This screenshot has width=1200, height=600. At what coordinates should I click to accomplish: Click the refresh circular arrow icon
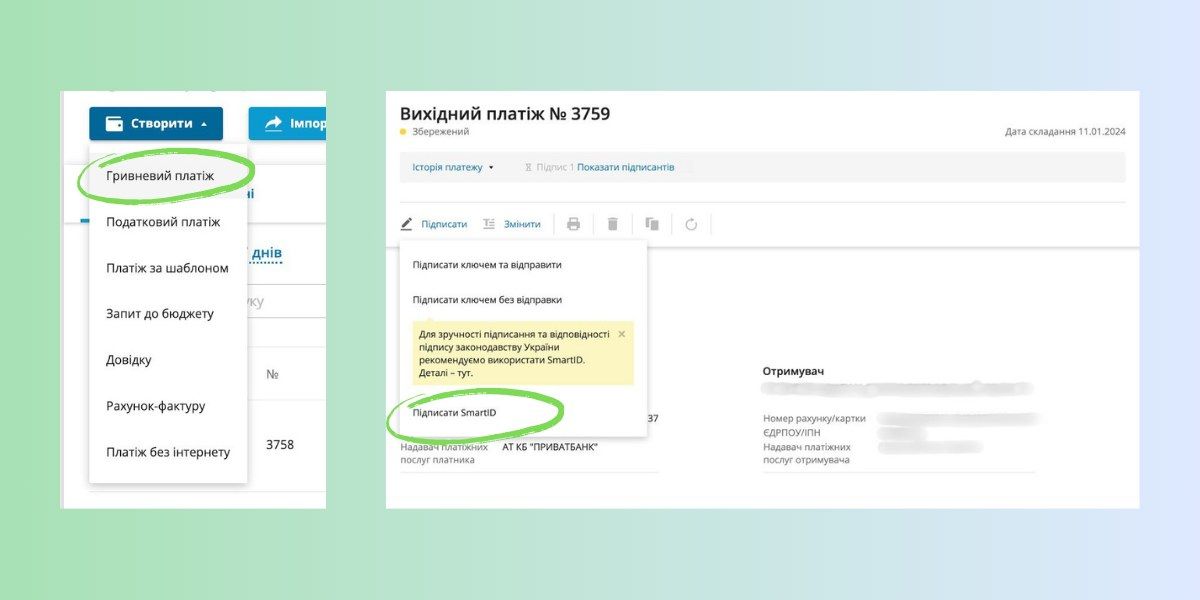(691, 224)
